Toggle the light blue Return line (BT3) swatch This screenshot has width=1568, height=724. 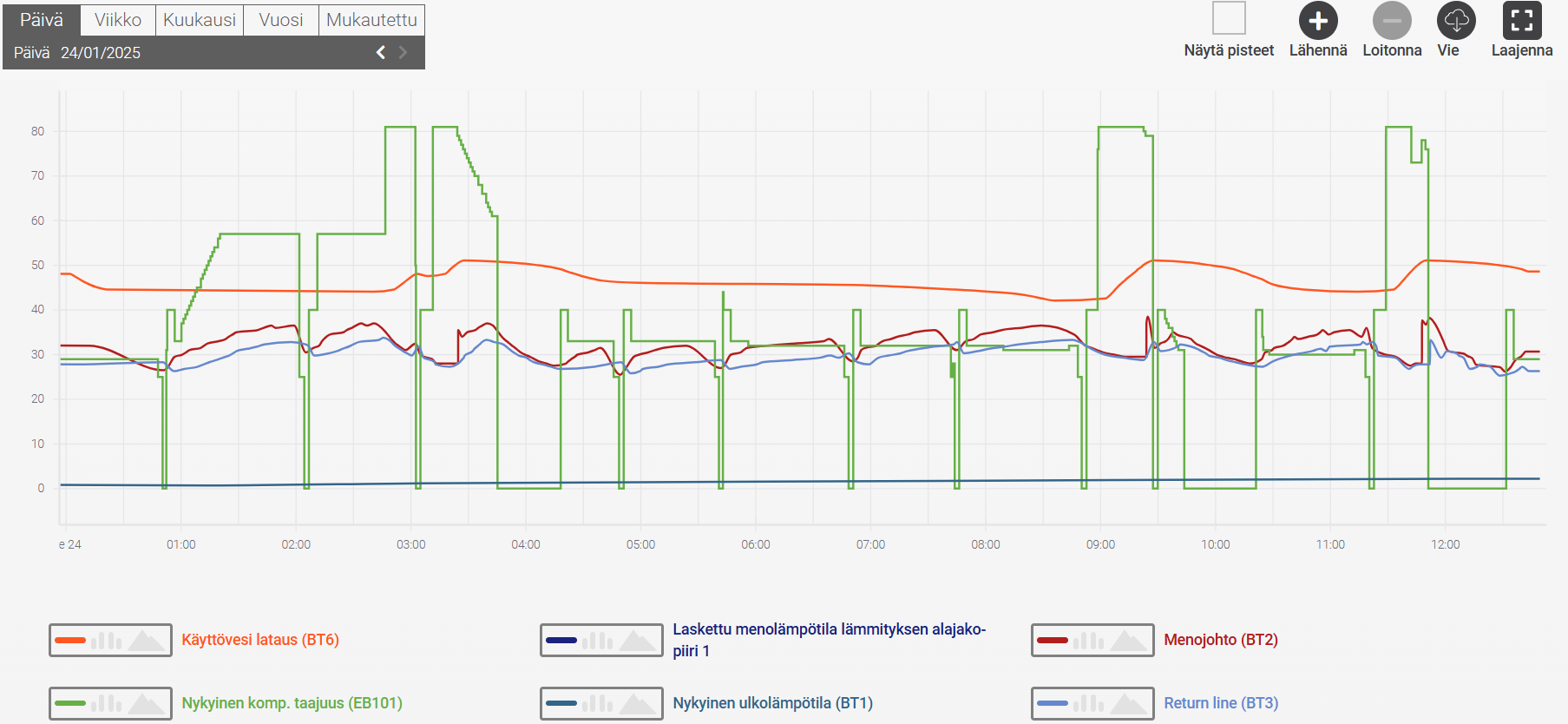(x=1092, y=703)
